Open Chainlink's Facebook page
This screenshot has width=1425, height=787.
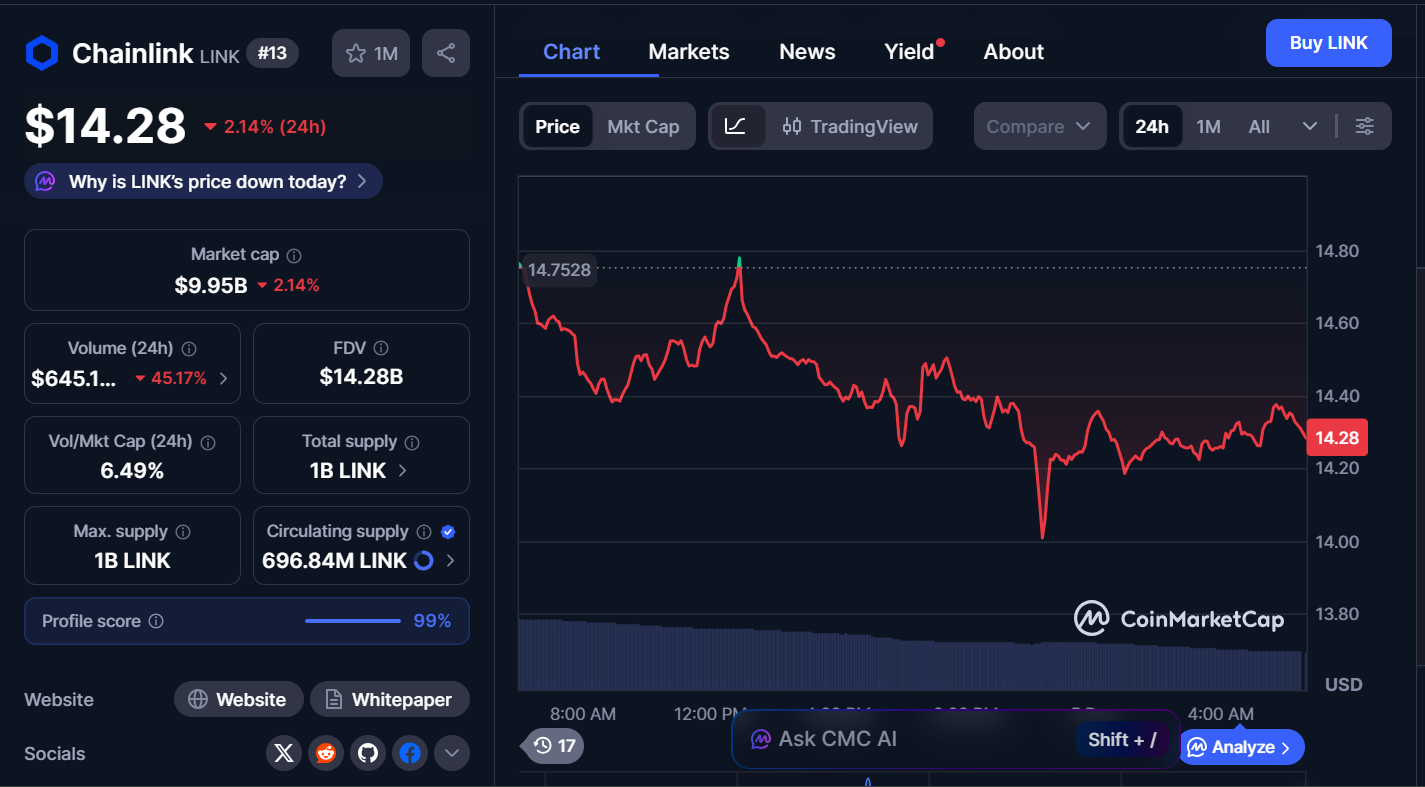pos(410,753)
